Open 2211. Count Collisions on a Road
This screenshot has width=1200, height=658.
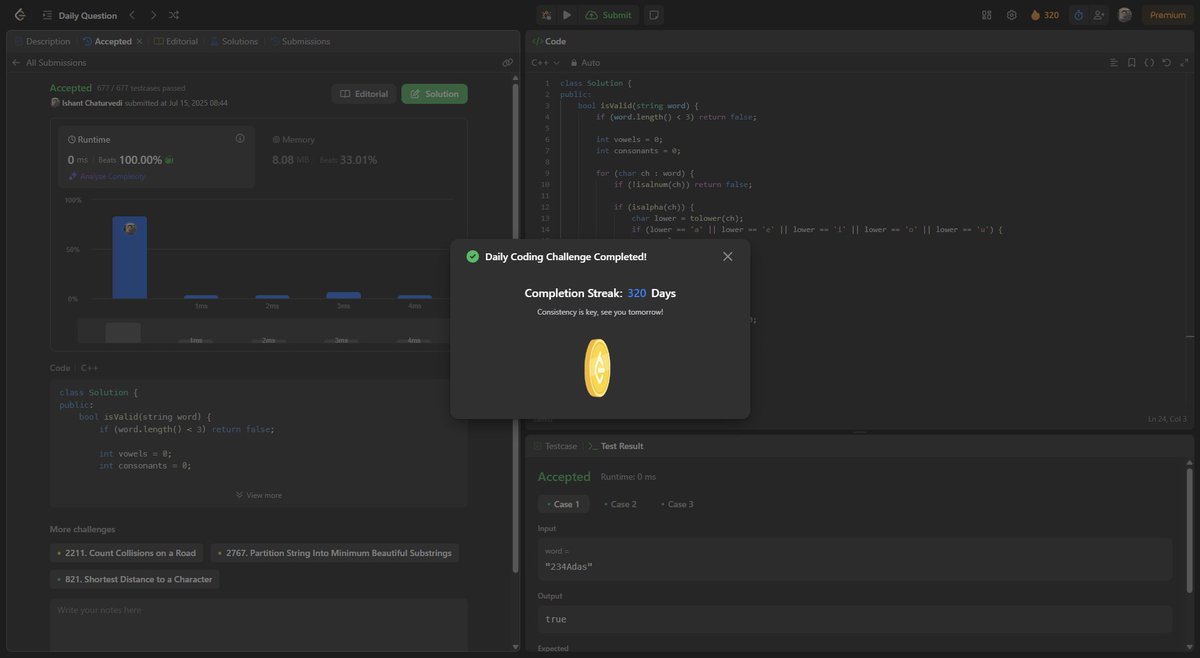point(127,553)
